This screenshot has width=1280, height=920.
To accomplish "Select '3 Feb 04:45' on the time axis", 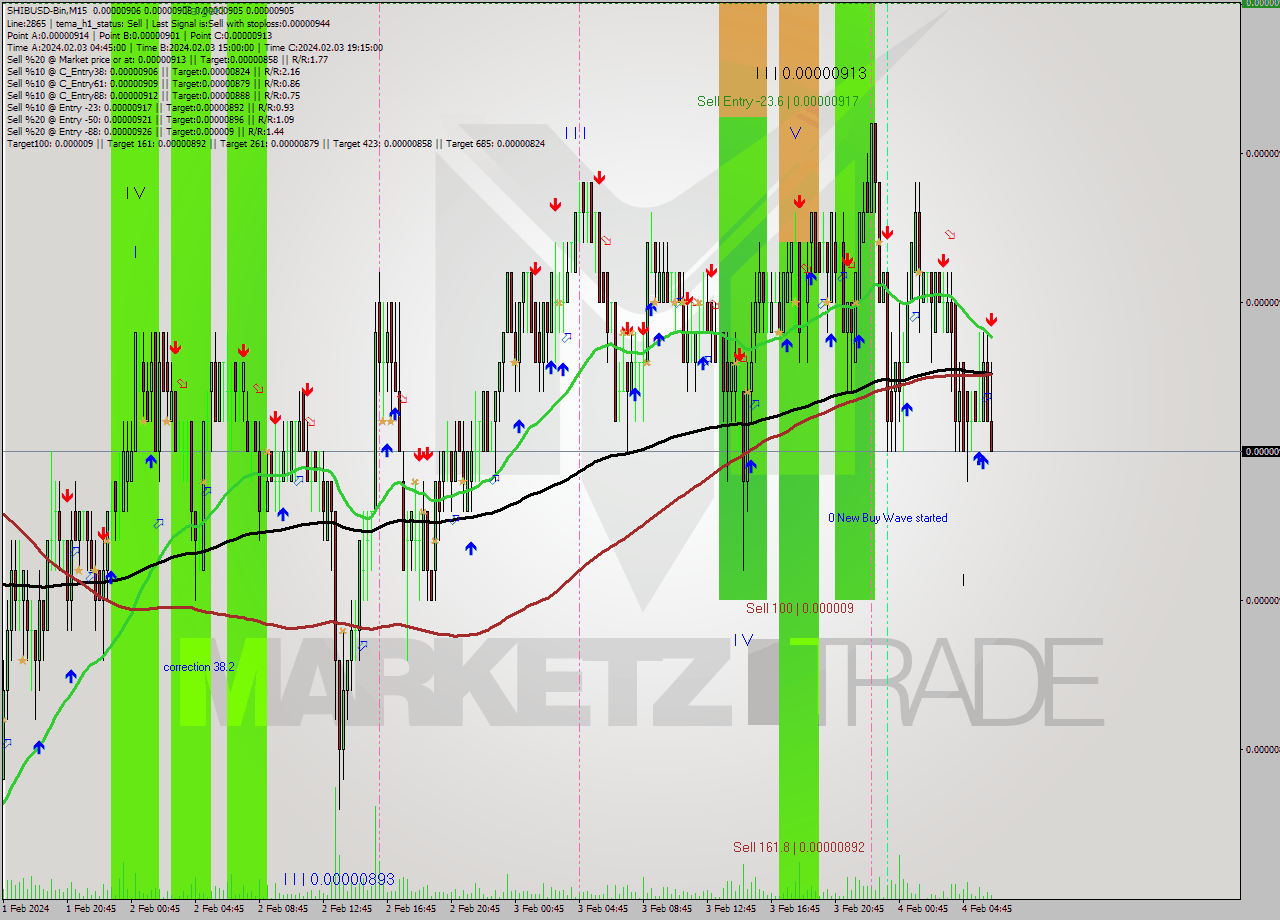I will (603, 909).
